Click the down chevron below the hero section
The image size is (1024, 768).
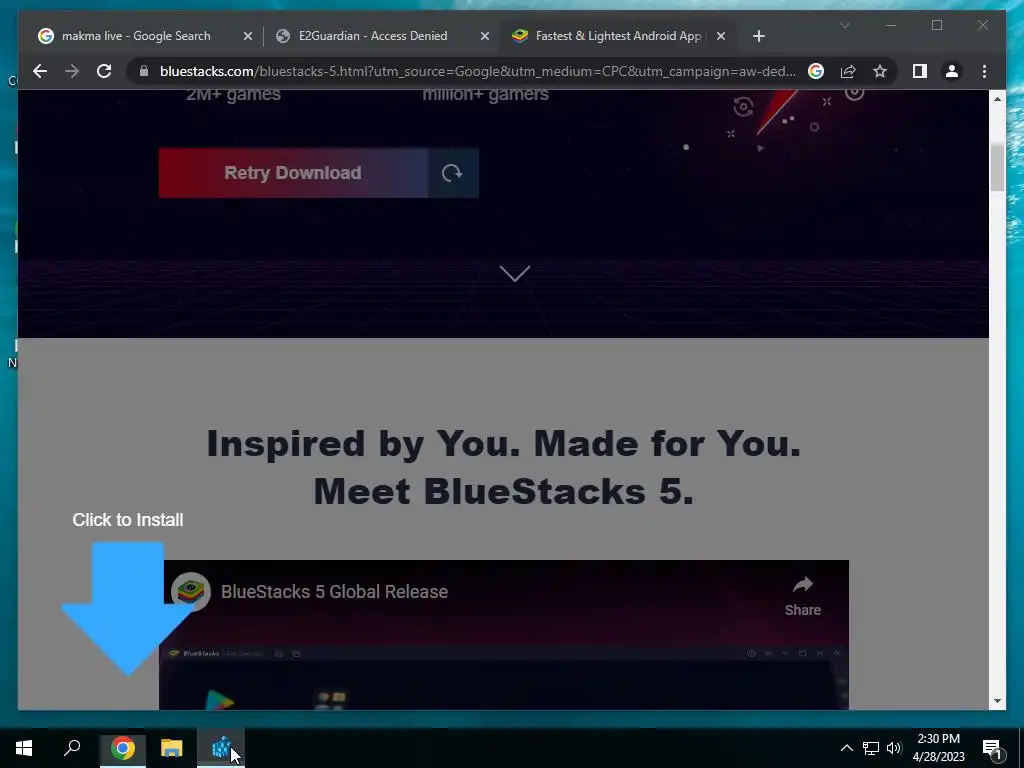[x=515, y=273]
